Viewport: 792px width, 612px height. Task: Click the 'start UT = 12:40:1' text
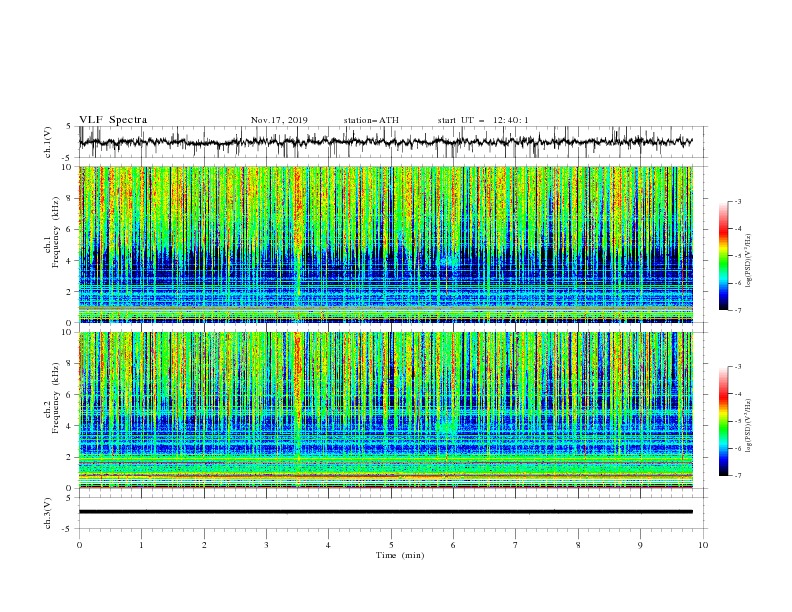point(483,120)
